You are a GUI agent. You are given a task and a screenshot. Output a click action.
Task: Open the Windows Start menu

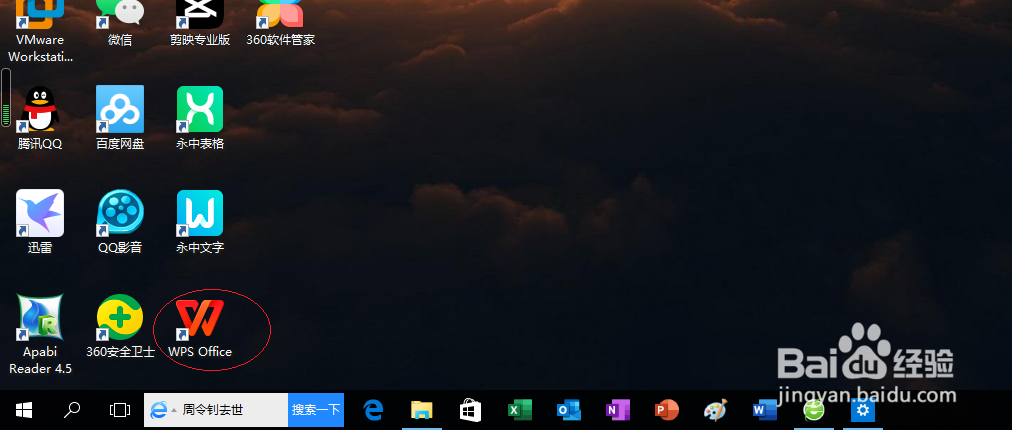point(24,409)
